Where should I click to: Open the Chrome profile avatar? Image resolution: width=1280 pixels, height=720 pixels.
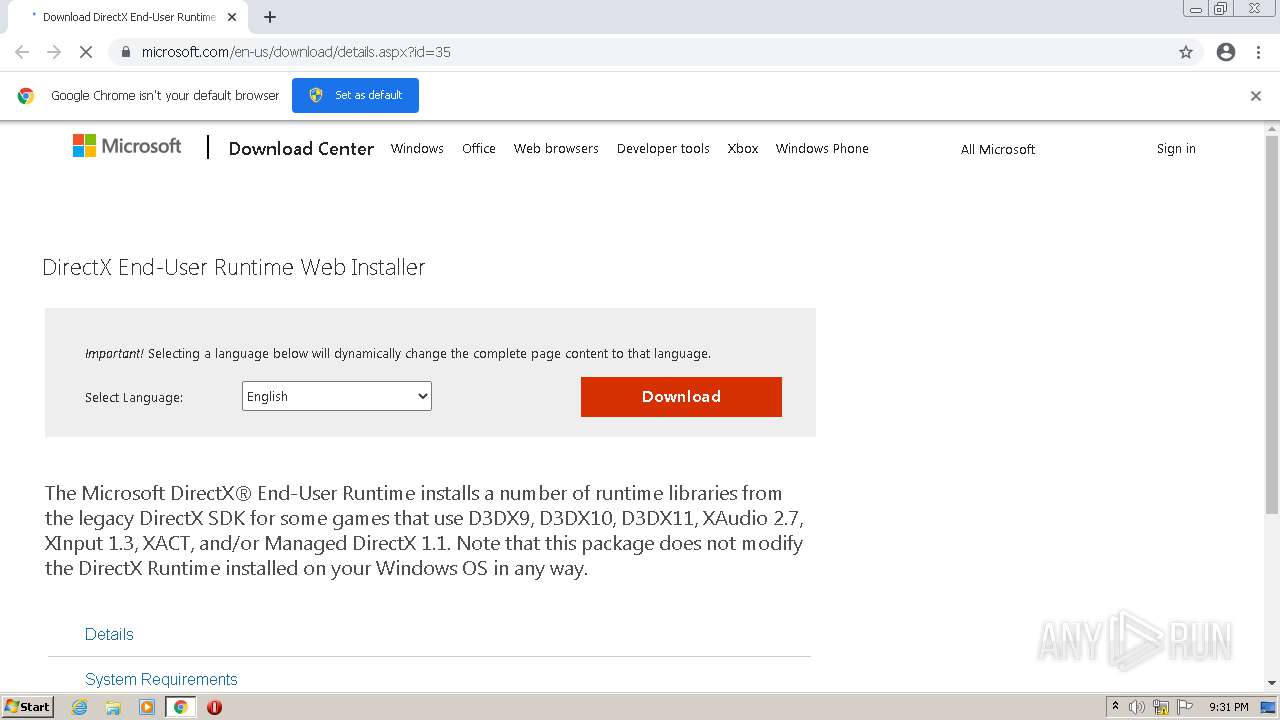[1226, 52]
